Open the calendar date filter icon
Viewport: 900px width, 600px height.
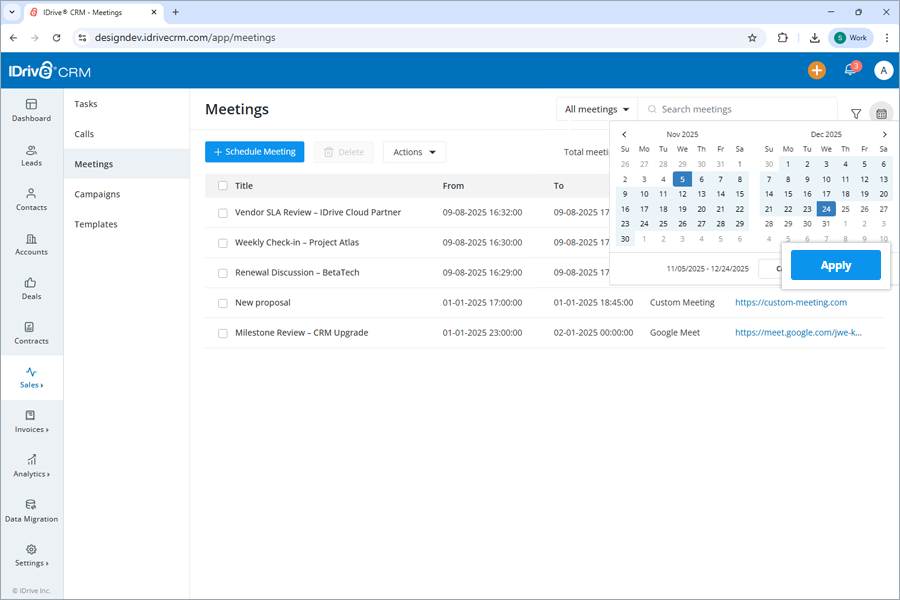tap(881, 114)
